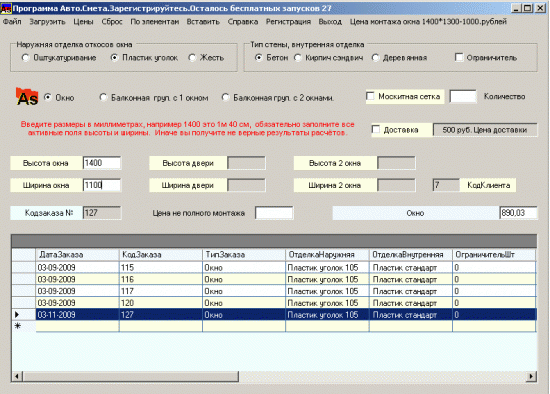Viewport: 550px width, 394px height.
Task: Click the Цена монтажа окна menu item
Action: [428, 22]
